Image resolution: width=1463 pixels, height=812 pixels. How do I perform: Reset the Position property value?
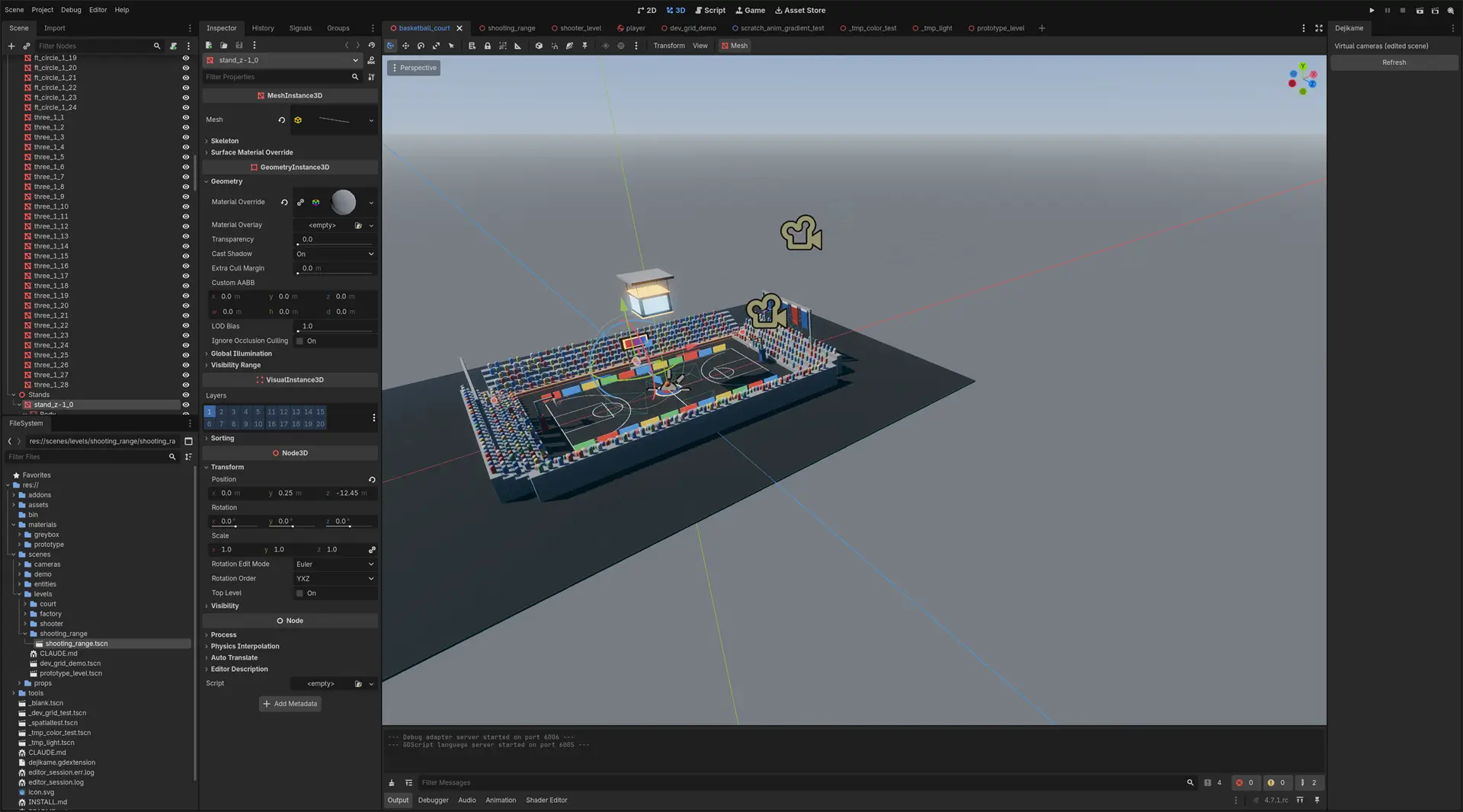[372, 480]
